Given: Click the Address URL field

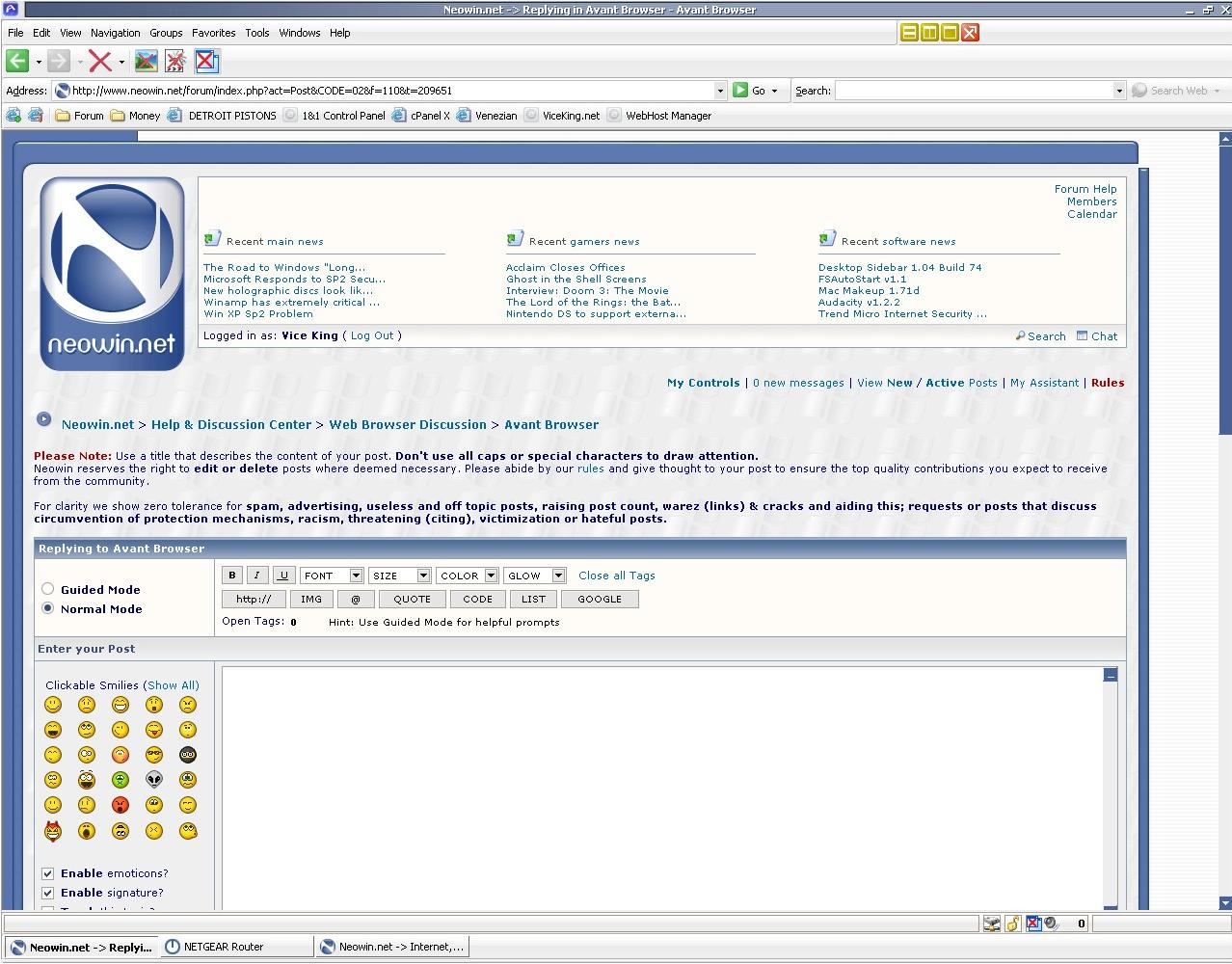Looking at the screenshot, I should (390, 91).
